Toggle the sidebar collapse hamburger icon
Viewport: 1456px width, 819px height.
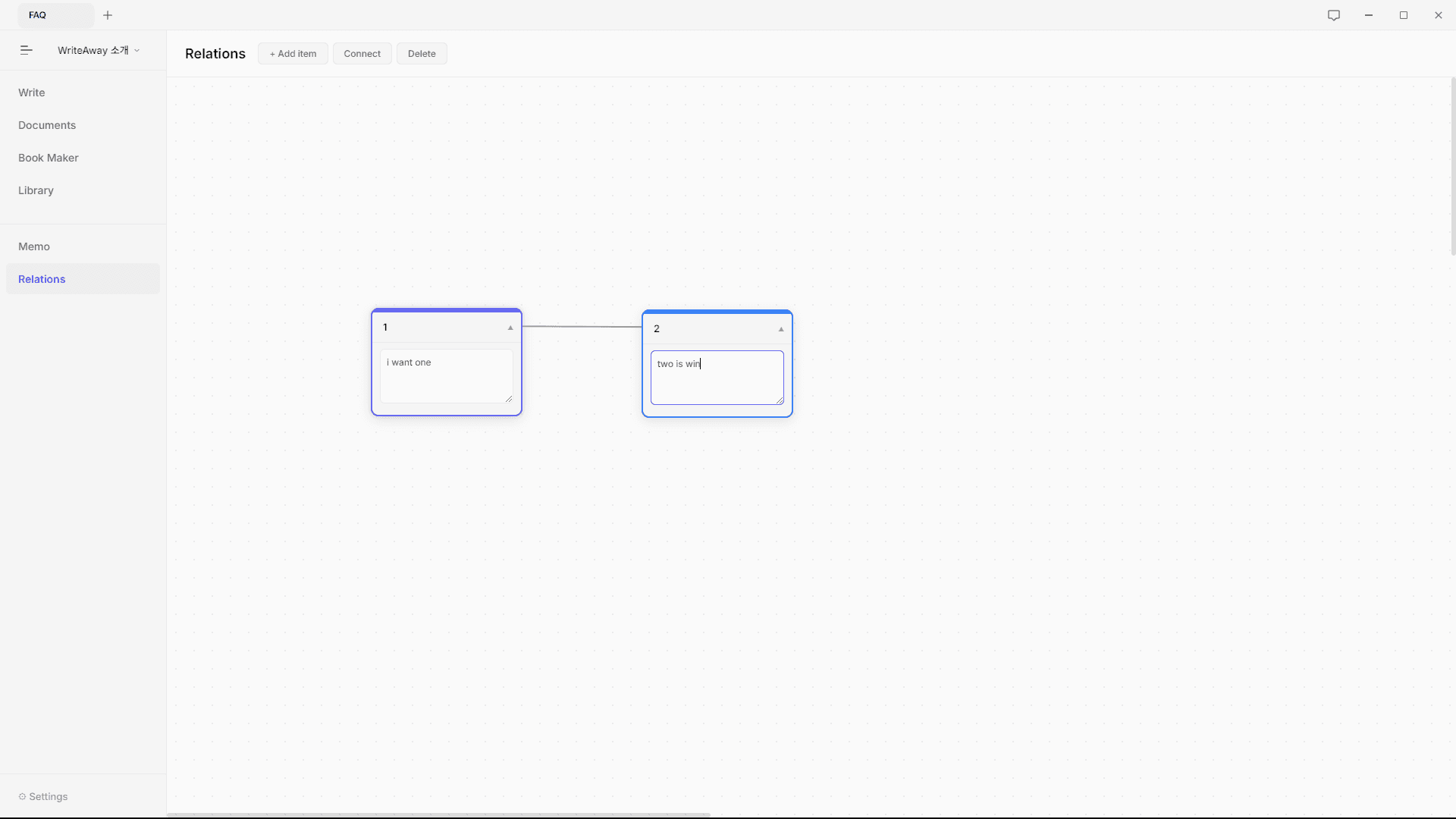[26, 50]
